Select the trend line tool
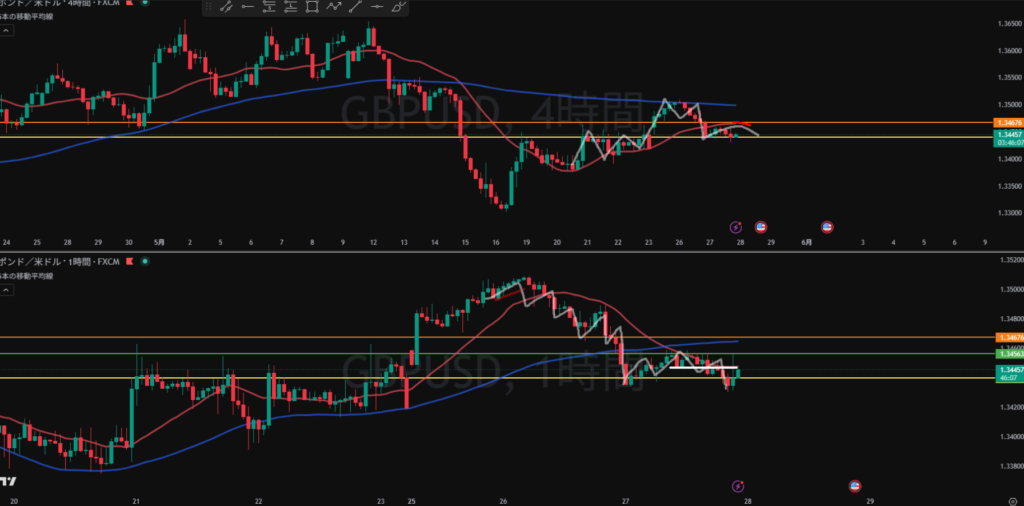The width and height of the screenshot is (1024, 506). (x=355, y=7)
